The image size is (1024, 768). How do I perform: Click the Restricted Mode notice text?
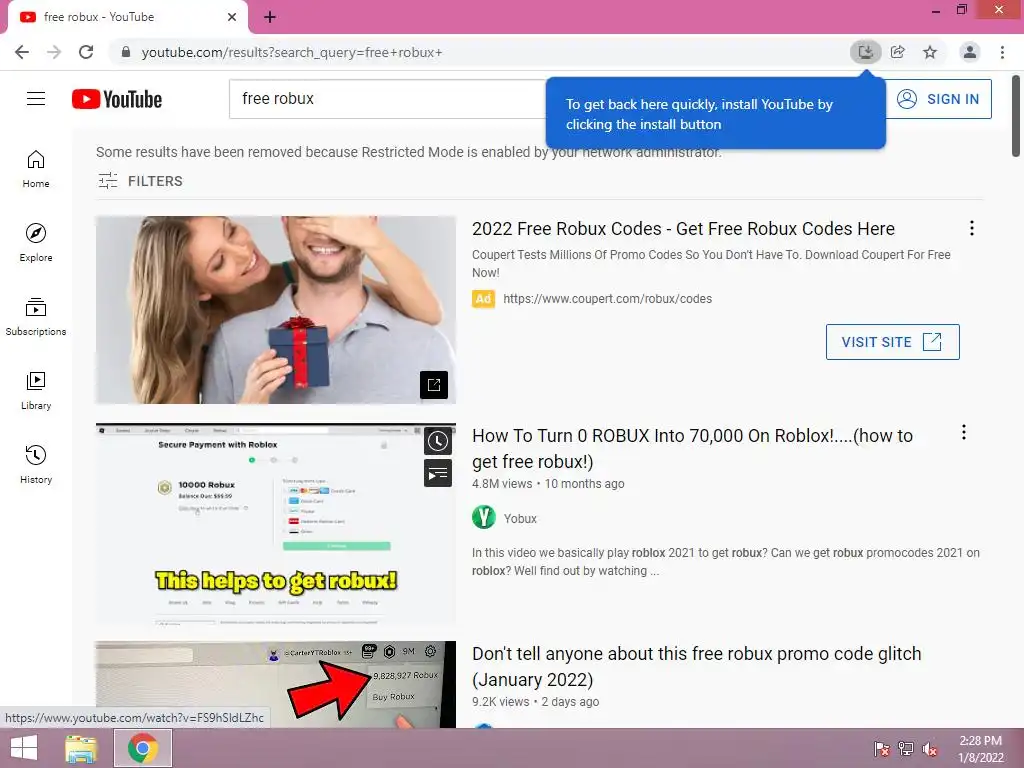pyautogui.click(x=409, y=152)
